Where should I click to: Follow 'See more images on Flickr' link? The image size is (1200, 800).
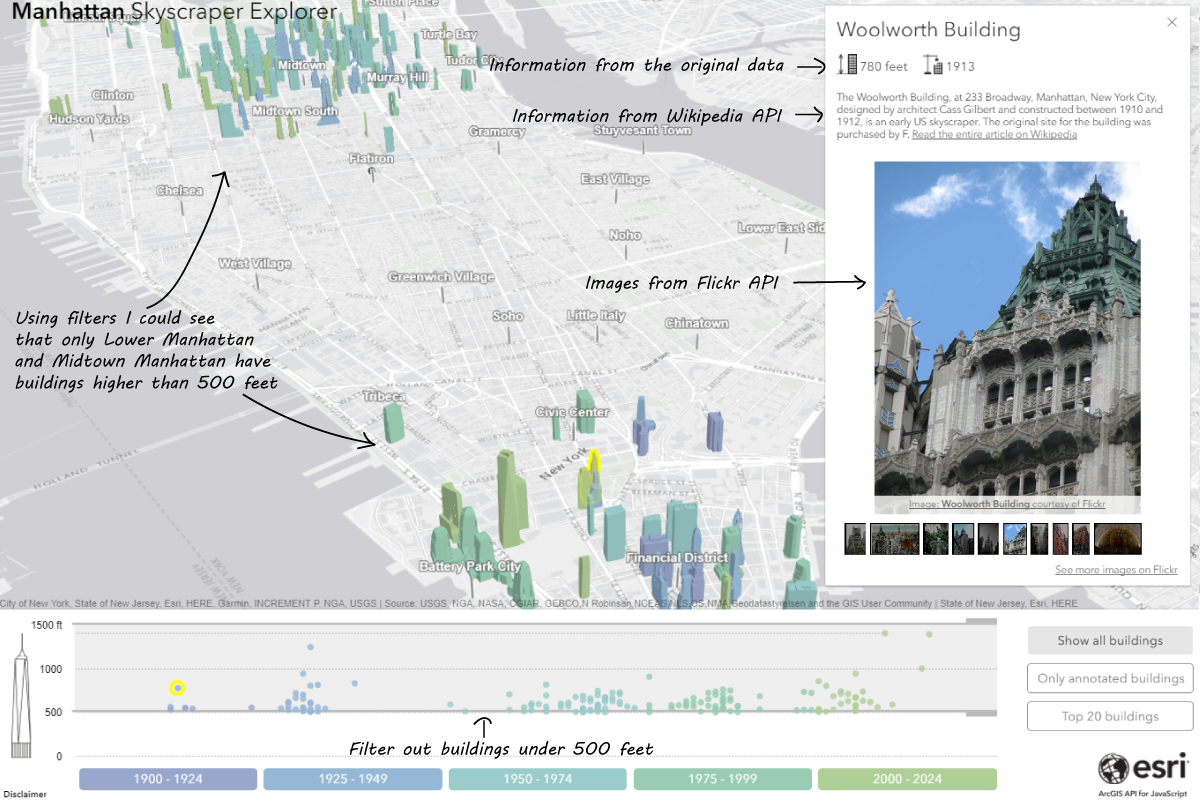pyautogui.click(x=1116, y=570)
